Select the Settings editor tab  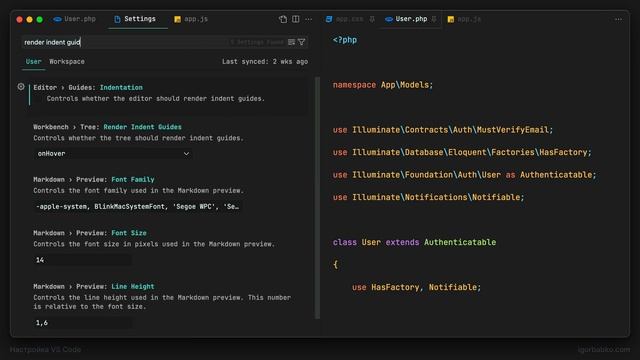click(x=138, y=19)
